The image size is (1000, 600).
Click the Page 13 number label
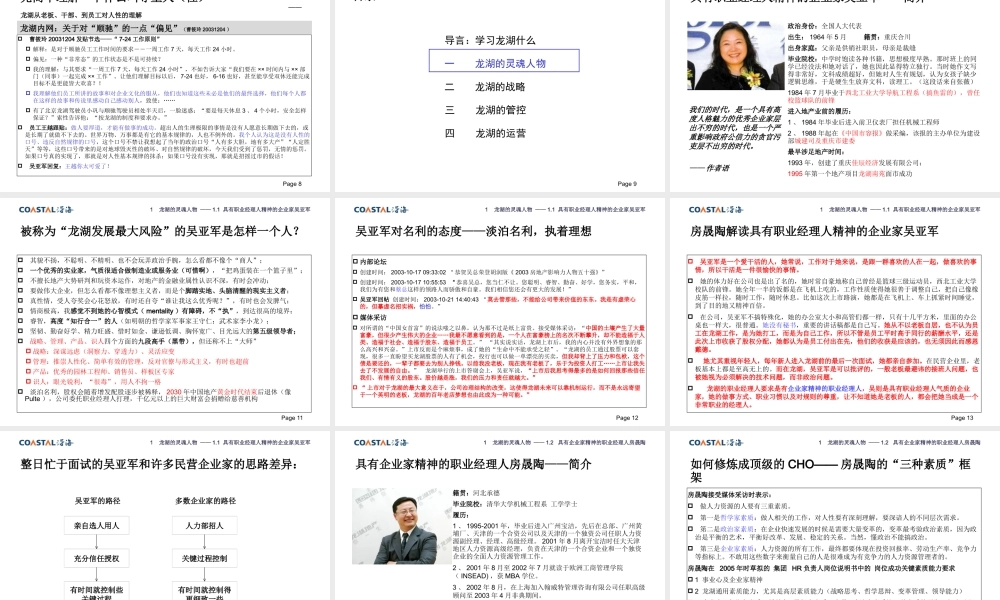[x=962, y=418]
